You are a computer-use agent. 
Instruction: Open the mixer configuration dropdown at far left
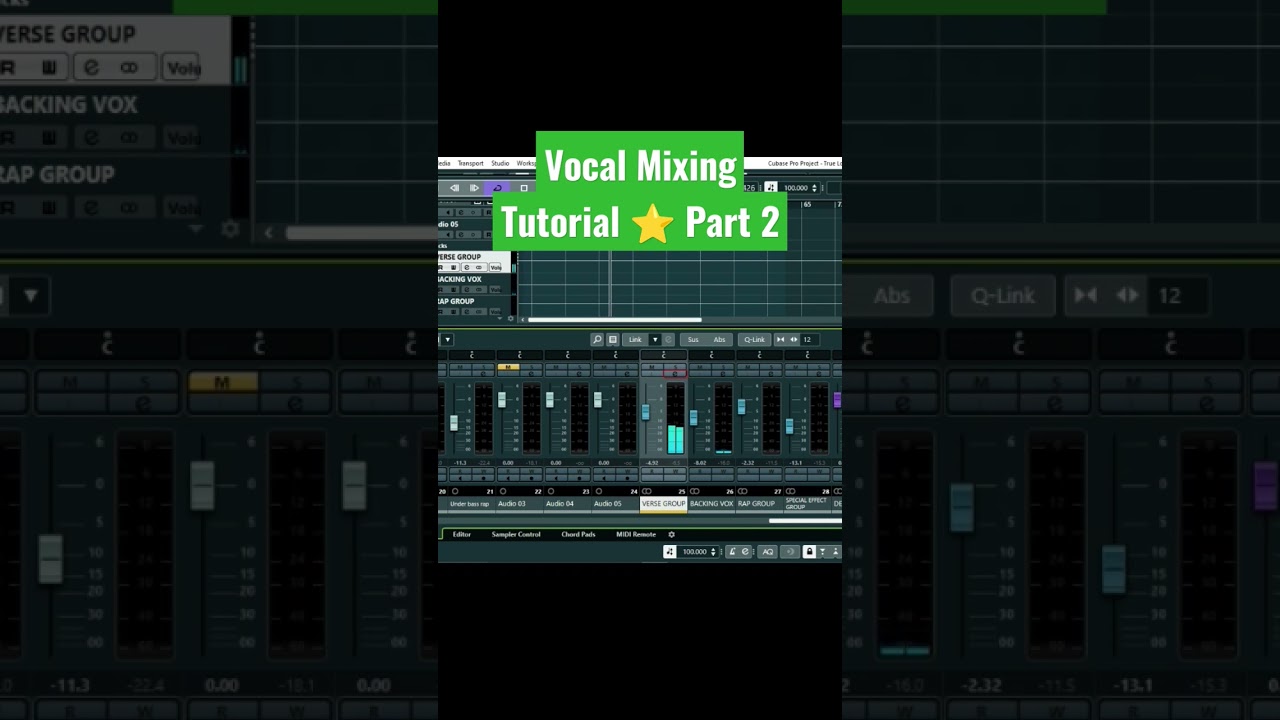(448, 339)
